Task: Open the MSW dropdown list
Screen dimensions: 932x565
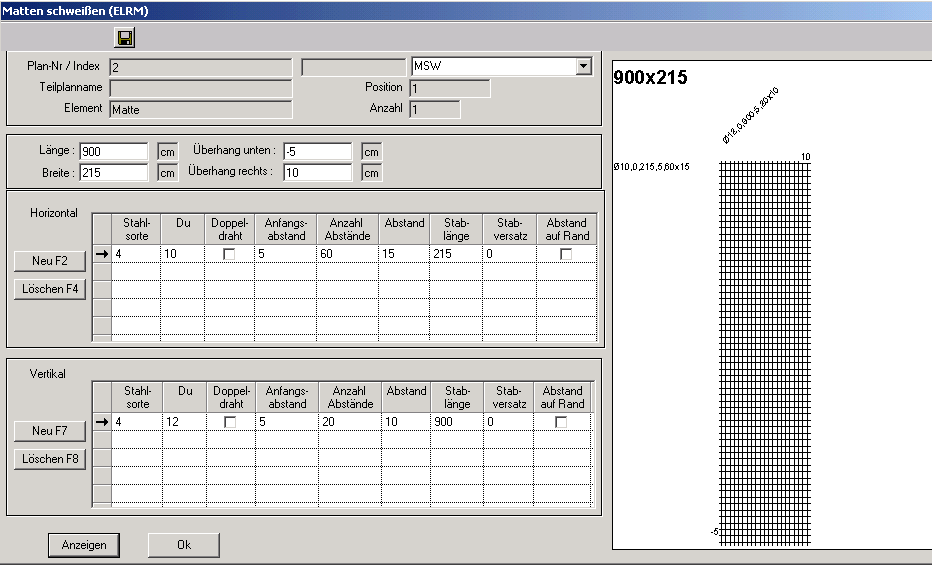Action: click(x=583, y=67)
